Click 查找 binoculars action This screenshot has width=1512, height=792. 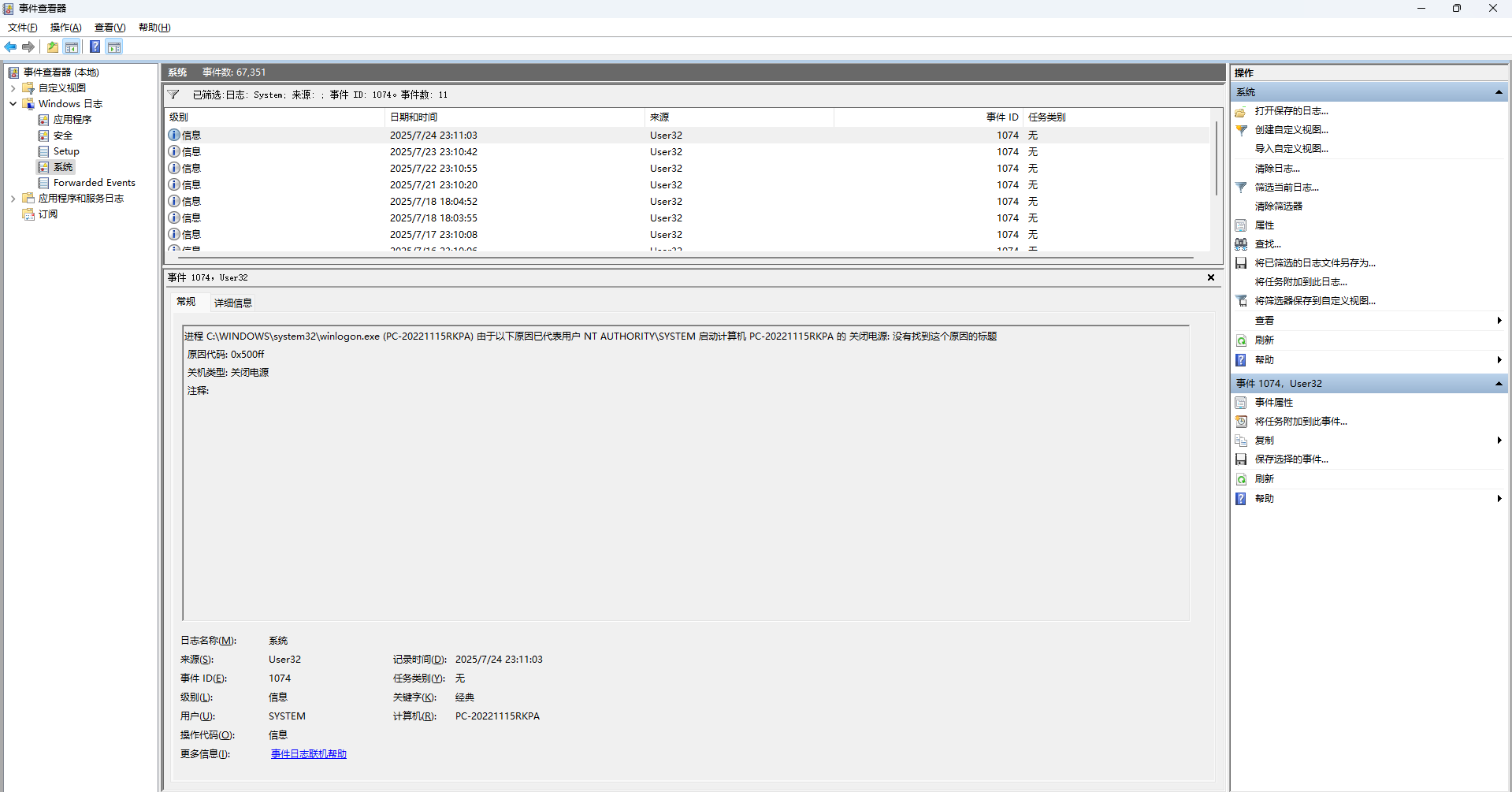(1268, 244)
